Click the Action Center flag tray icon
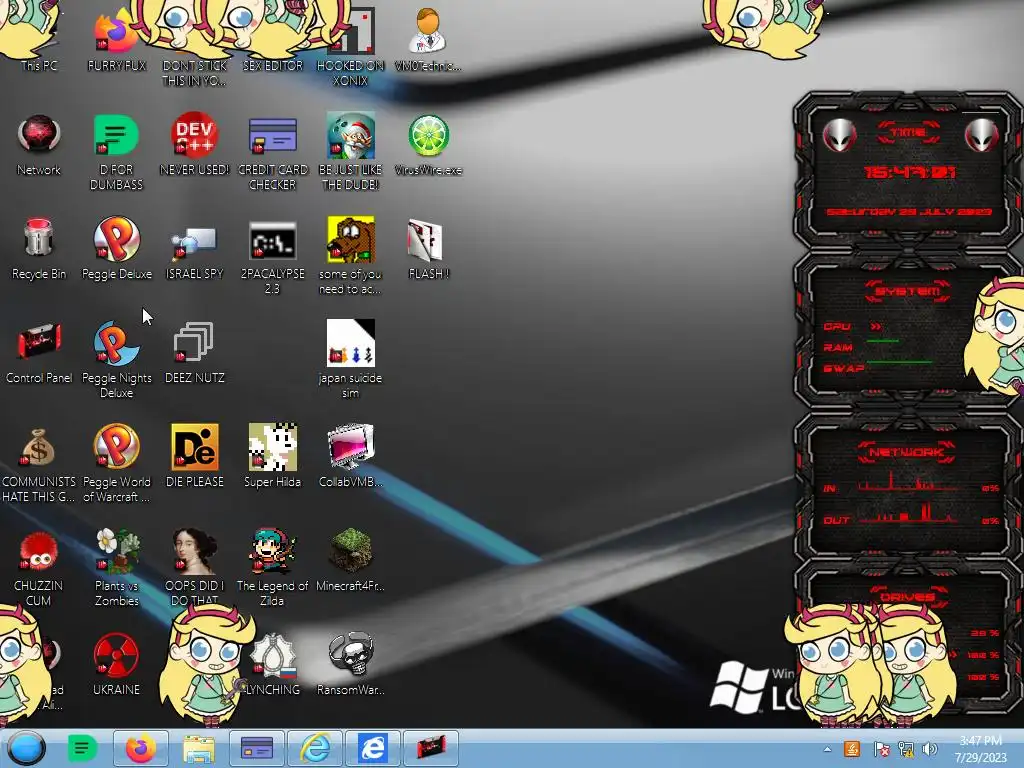This screenshot has height=768, width=1024. pos(881,749)
